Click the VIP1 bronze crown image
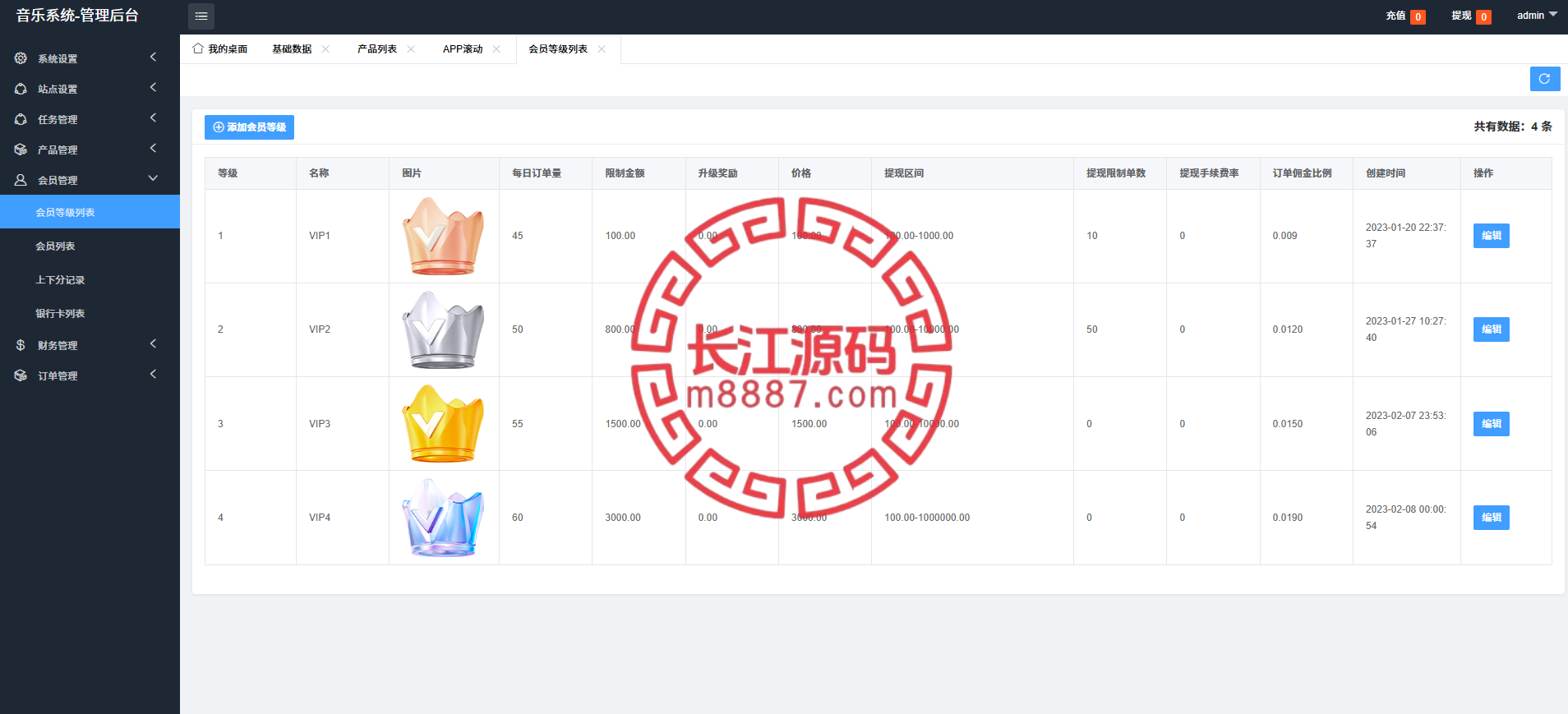This screenshot has width=1568, height=714. (x=444, y=236)
